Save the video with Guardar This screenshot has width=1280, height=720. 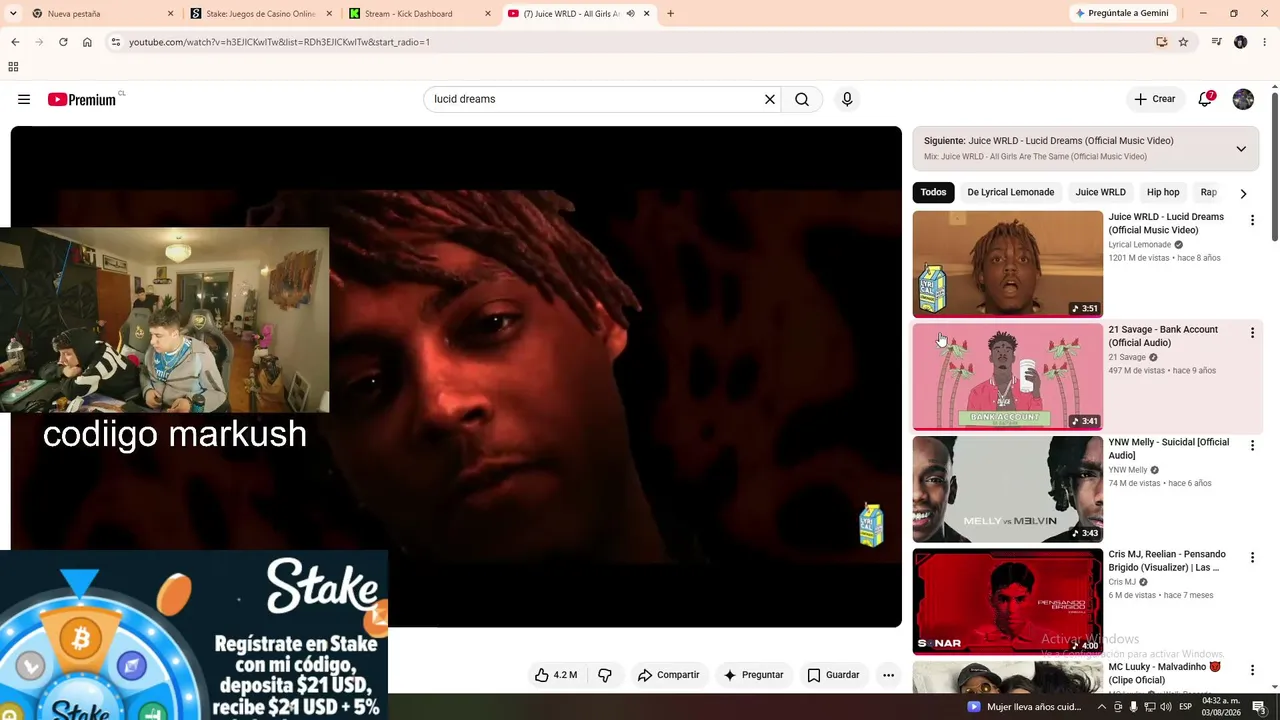(x=833, y=675)
